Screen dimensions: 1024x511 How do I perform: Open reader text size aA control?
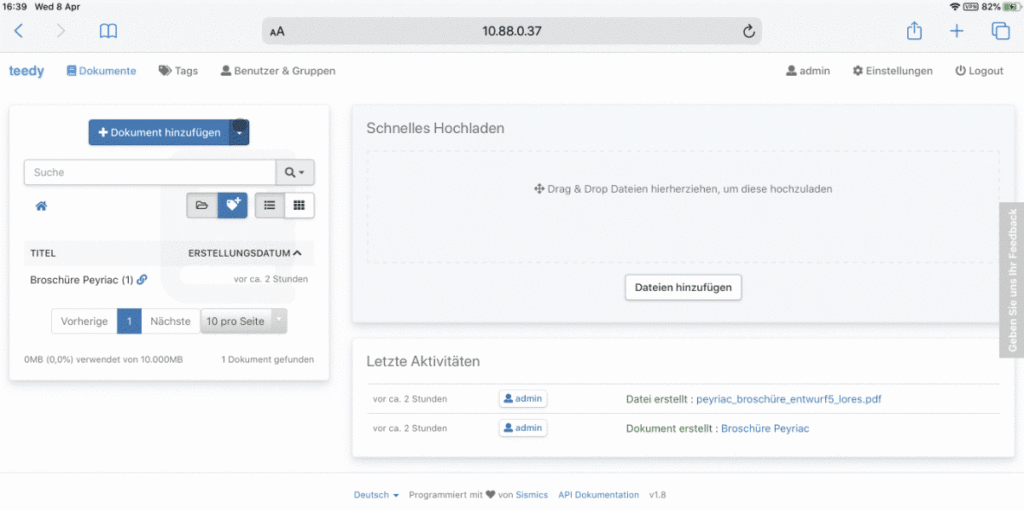tap(277, 31)
